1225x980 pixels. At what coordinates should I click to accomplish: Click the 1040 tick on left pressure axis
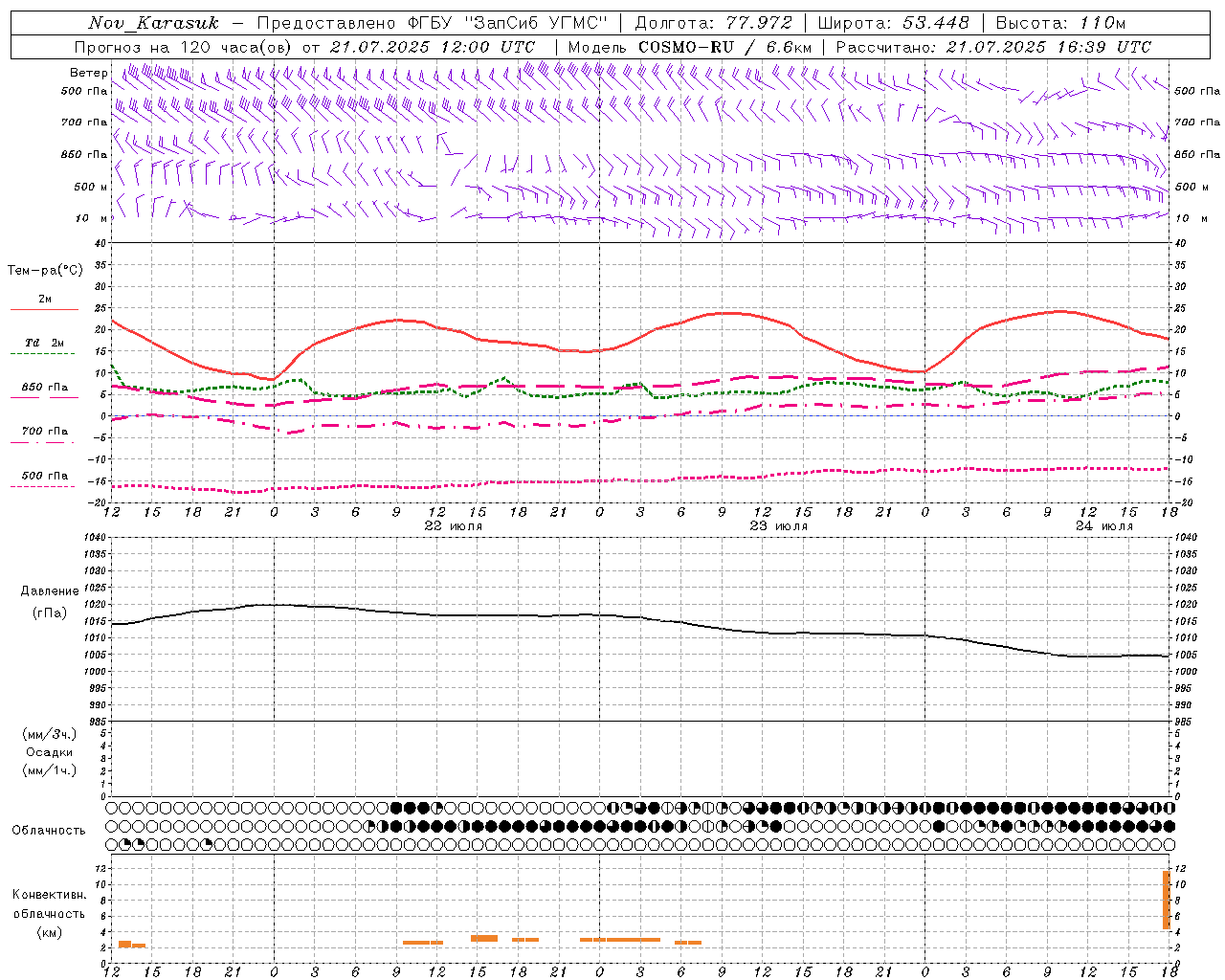click(x=96, y=537)
